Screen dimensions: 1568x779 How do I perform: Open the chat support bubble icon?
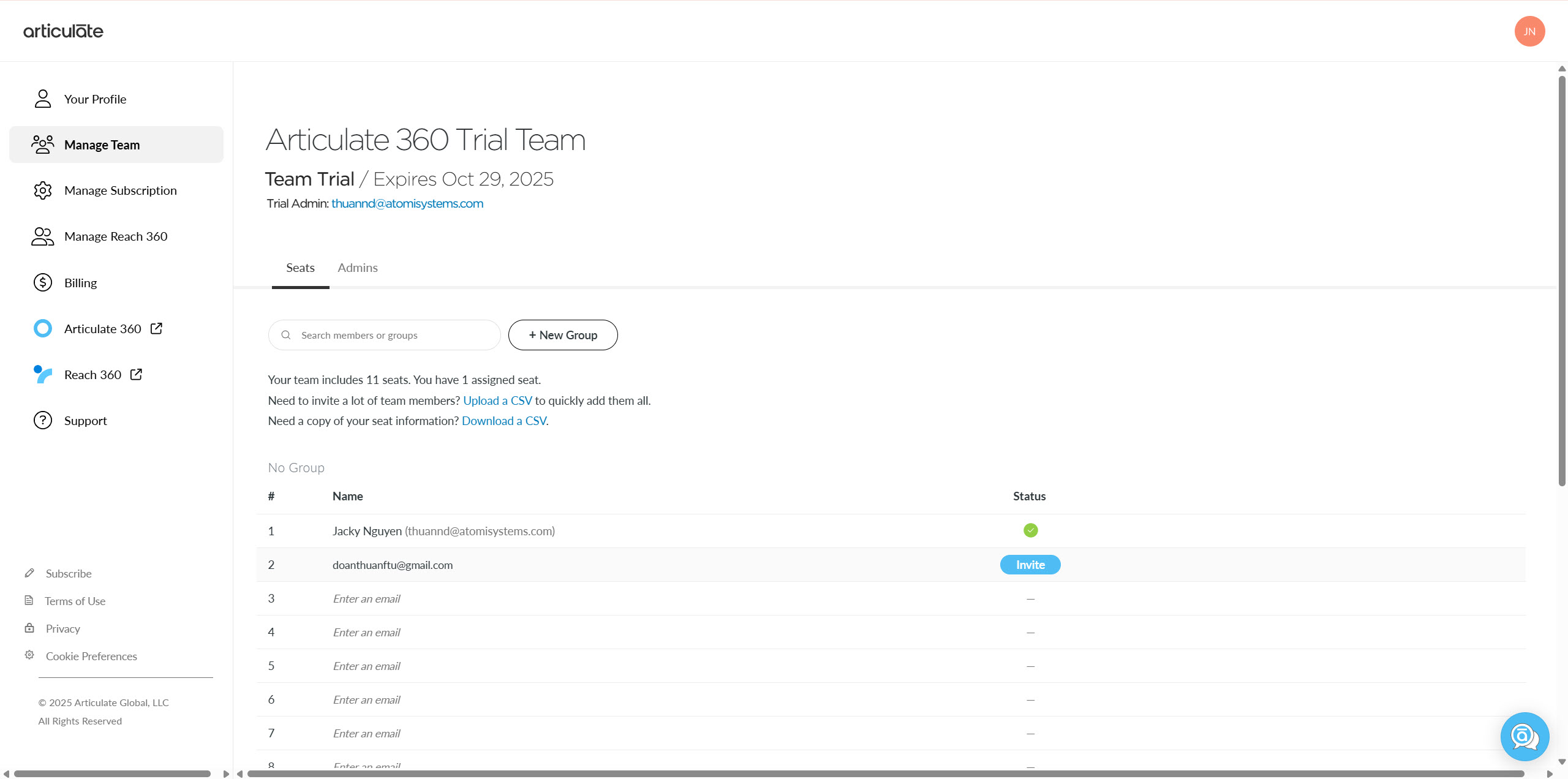click(1525, 736)
